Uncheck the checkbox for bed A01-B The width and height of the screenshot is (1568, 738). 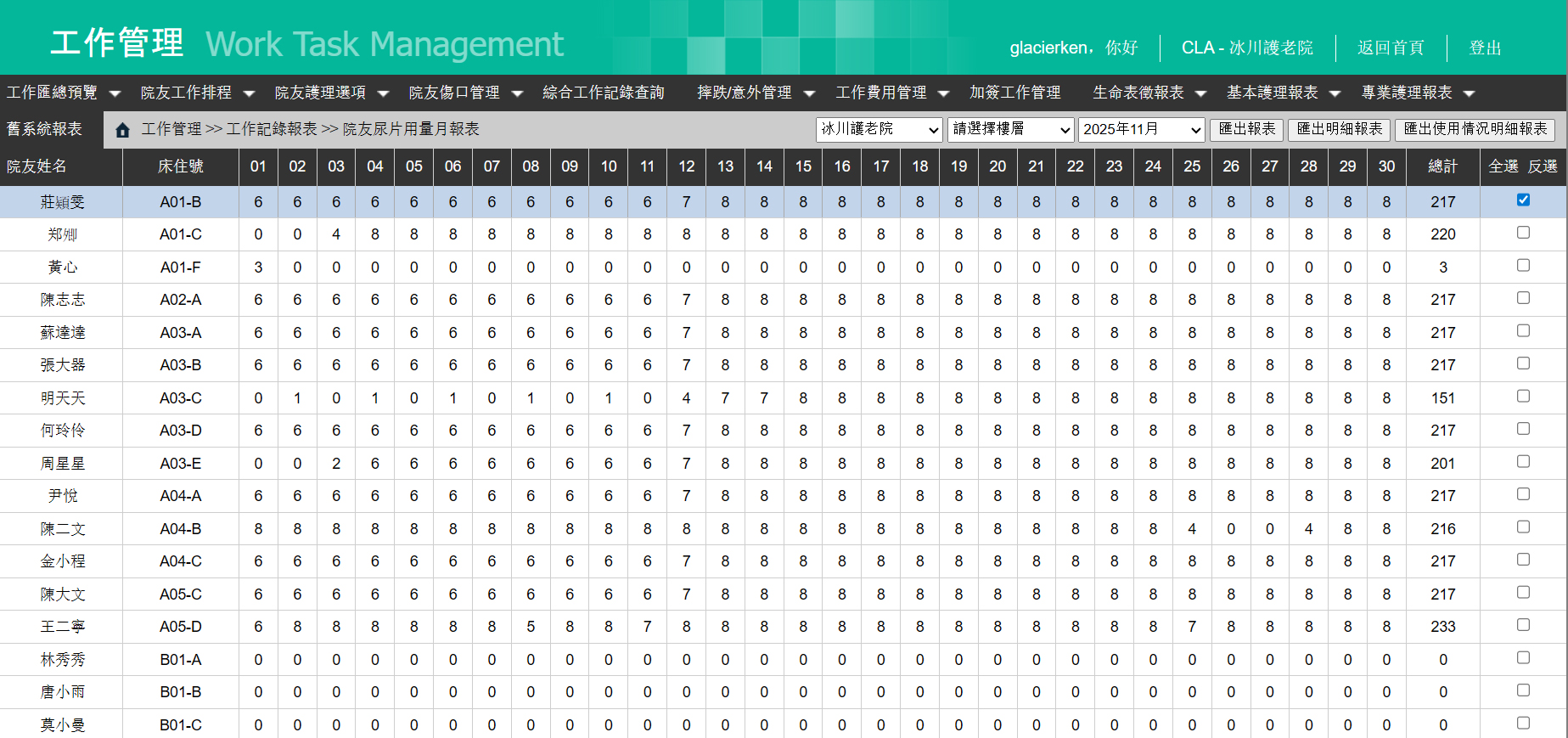[1523, 200]
